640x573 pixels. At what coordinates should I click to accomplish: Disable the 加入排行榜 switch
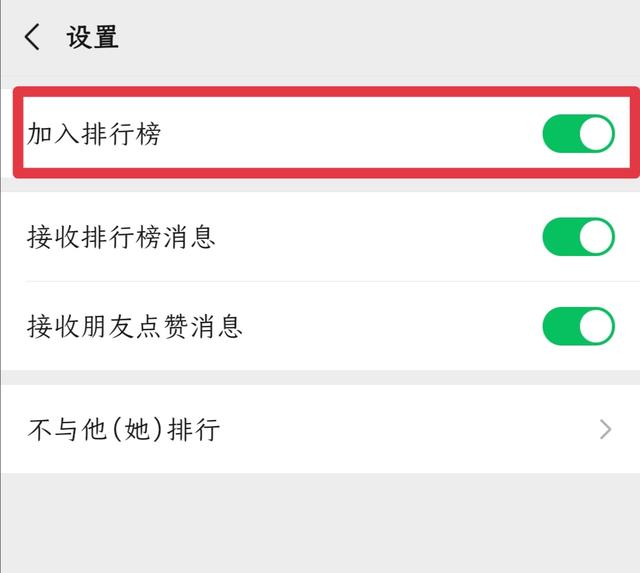(x=578, y=133)
